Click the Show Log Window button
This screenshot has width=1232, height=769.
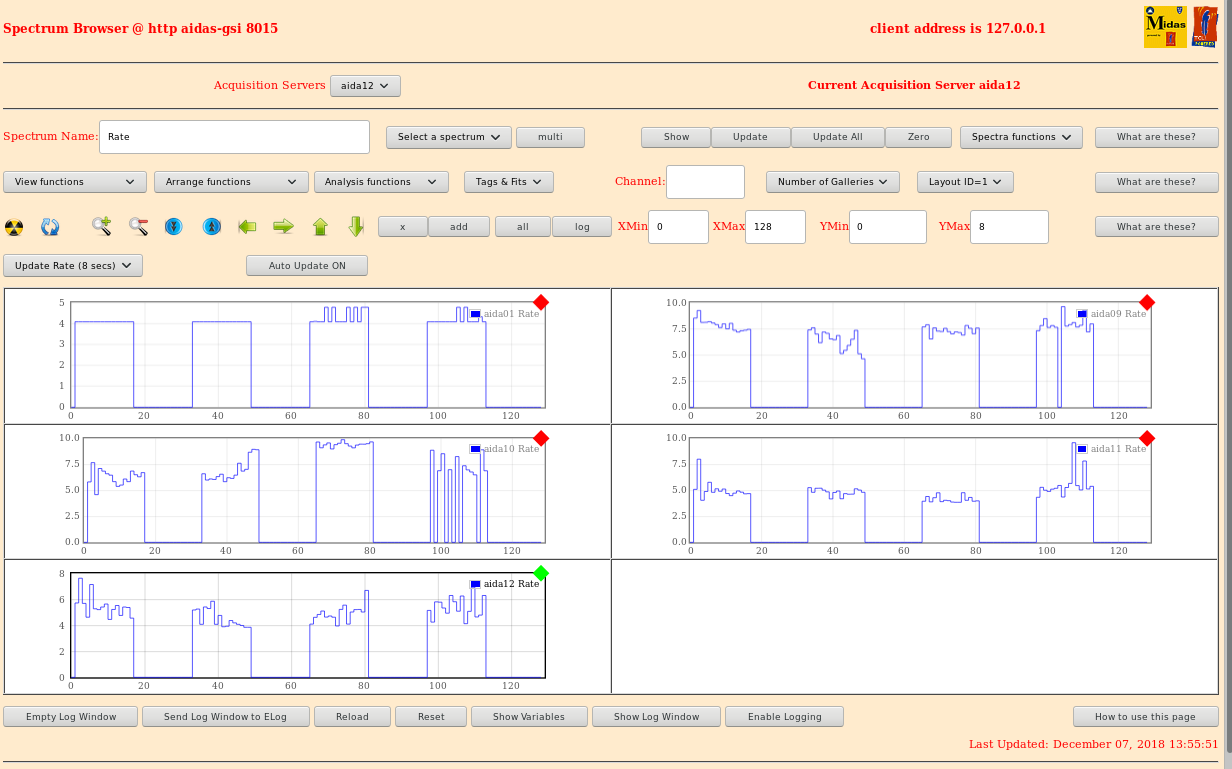[656, 717]
